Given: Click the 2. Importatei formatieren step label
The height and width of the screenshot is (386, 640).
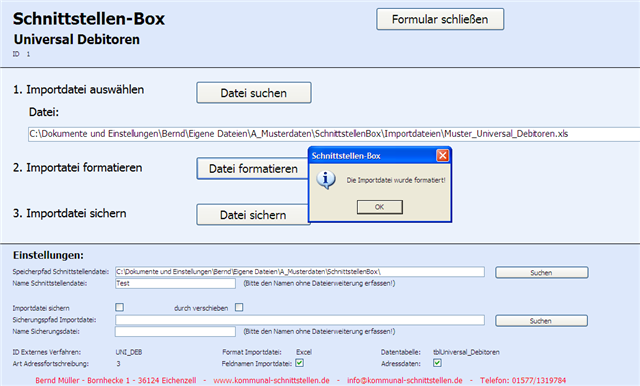Looking at the screenshot, I should click(x=78, y=168).
